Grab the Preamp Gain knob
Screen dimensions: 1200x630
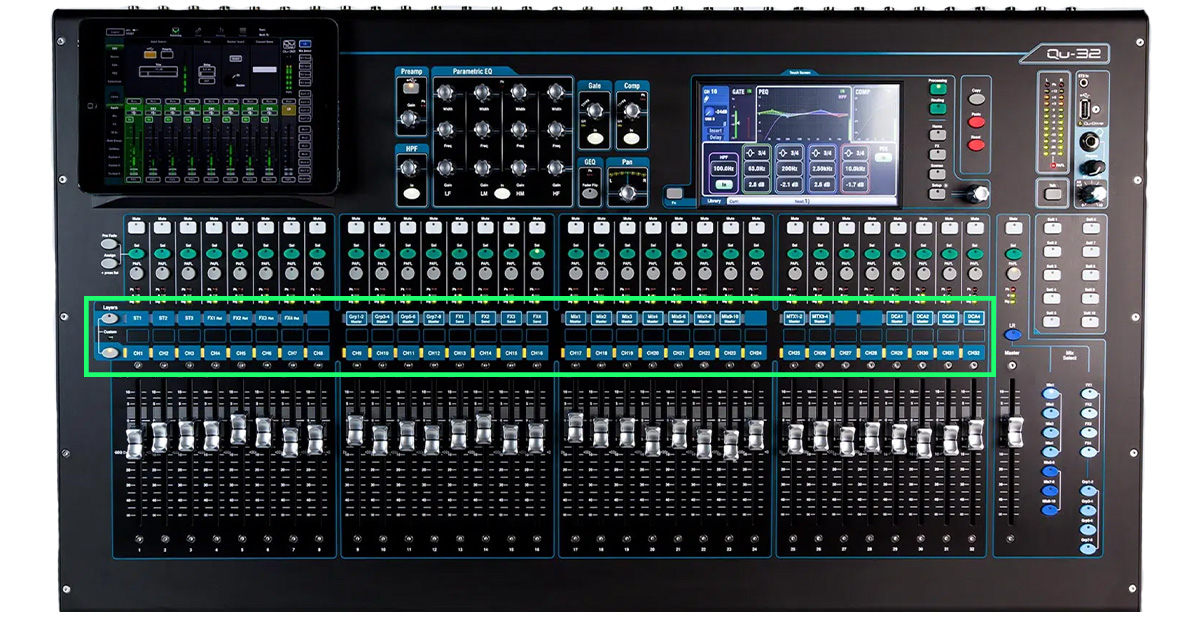[407, 118]
